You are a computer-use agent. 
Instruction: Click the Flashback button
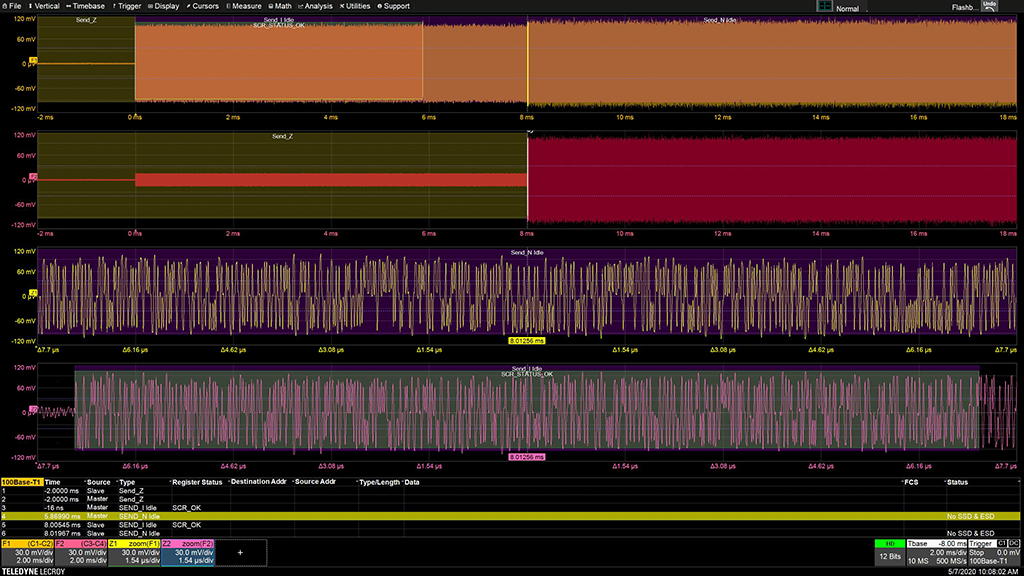pyautogui.click(x=963, y=6)
